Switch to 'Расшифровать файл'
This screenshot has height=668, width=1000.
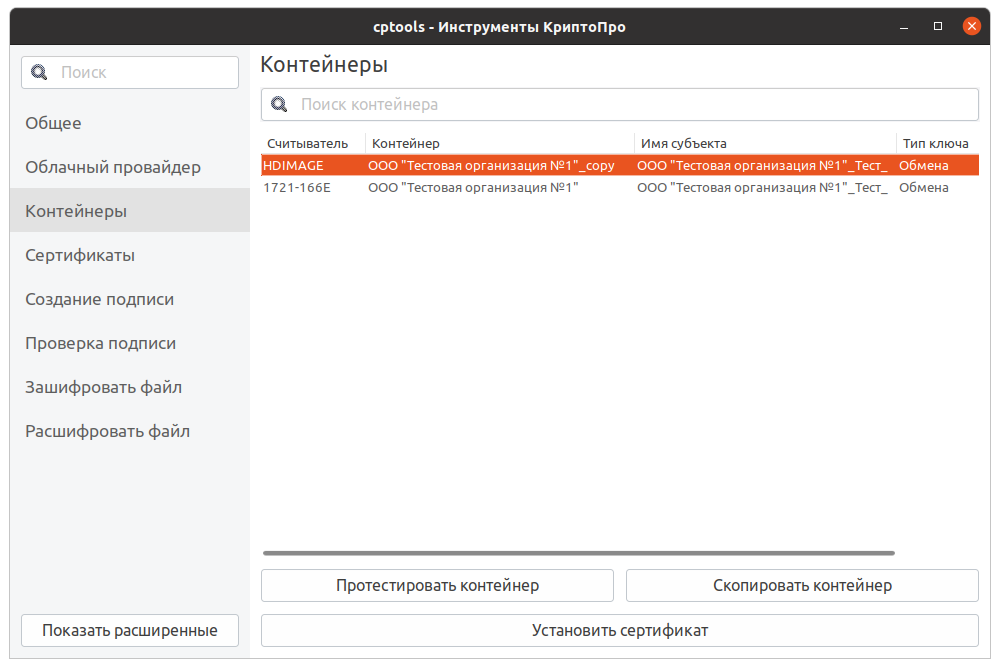point(129,431)
